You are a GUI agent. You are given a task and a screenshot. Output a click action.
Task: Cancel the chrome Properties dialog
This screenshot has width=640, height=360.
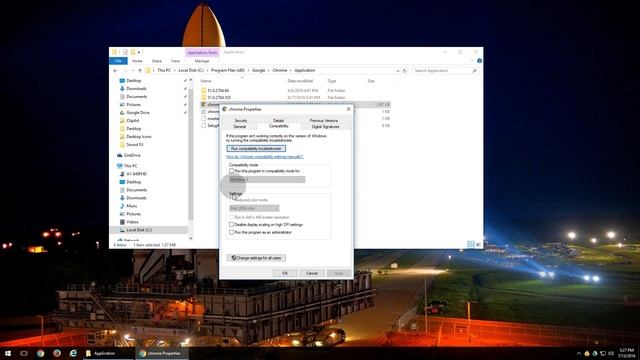[312, 273]
